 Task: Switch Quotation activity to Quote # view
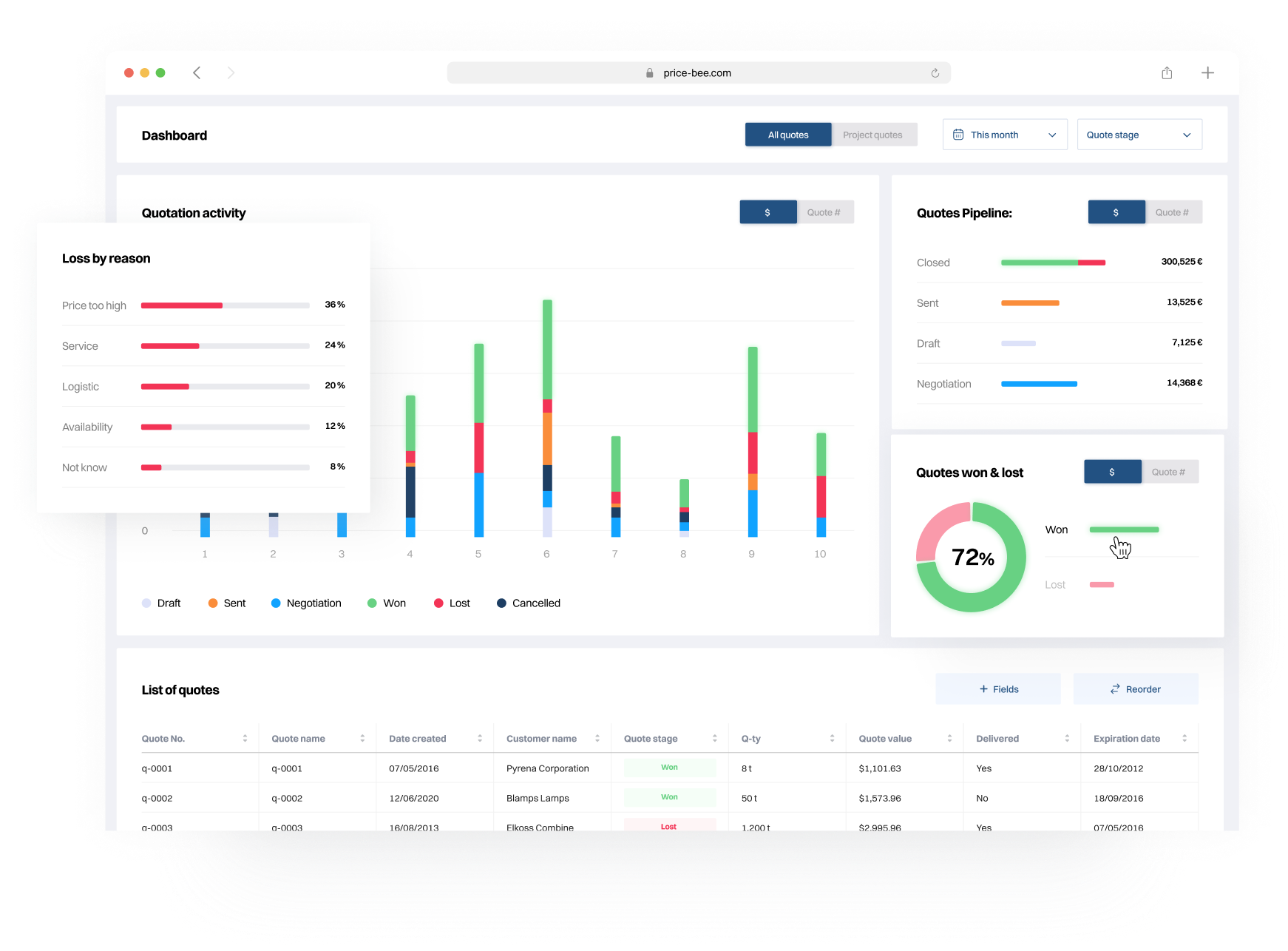click(824, 212)
